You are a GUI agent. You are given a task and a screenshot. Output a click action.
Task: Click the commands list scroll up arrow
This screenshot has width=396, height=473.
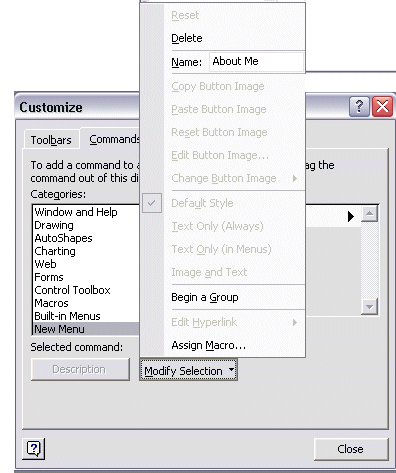coord(369,214)
